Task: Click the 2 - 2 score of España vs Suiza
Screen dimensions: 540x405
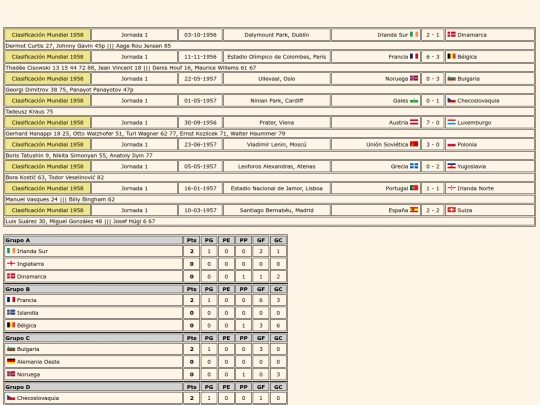Action: pyautogui.click(x=433, y=210)
